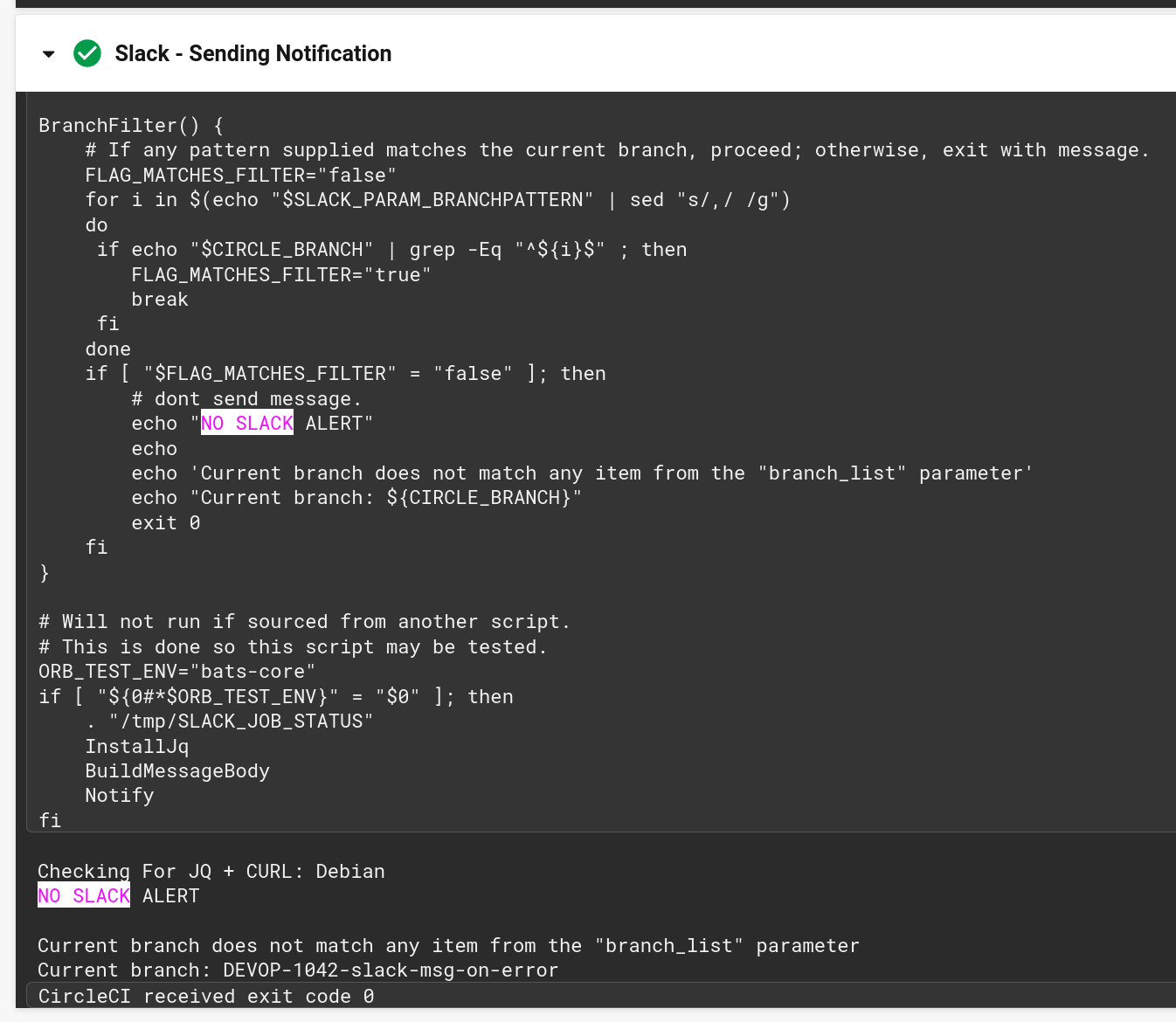Image resolution: width=1176 pixels, height=1022 pixels.
Task: Select the Slack - Sending Notification step title
Action: [252, 53]
